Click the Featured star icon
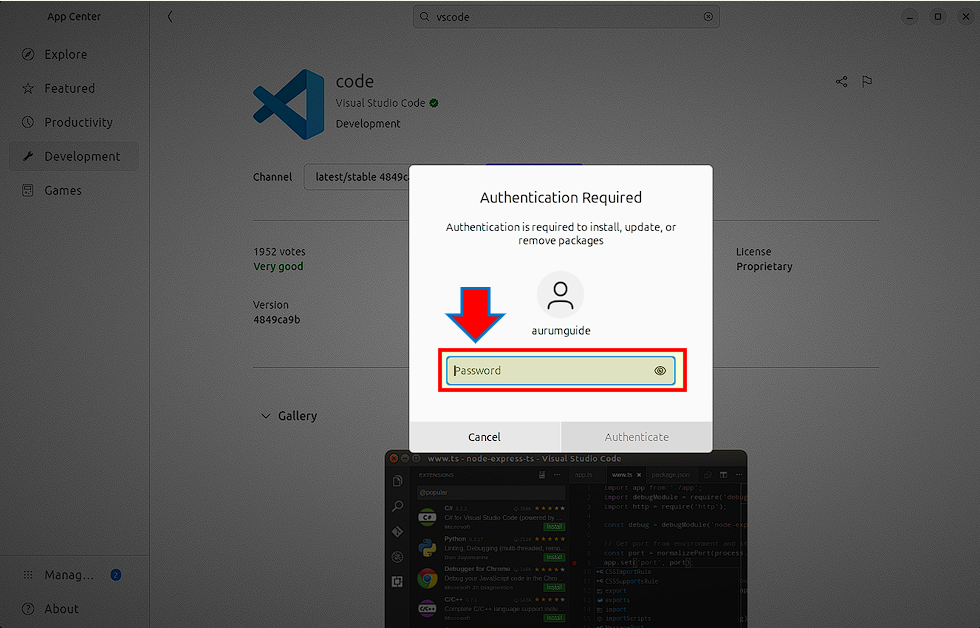The width and height of the screenshot is (980, 628). 28,88
